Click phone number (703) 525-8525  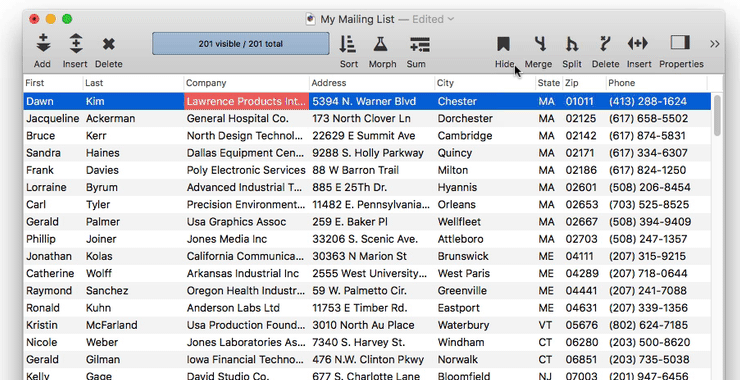pyautogui.click(x=649, y=205)
